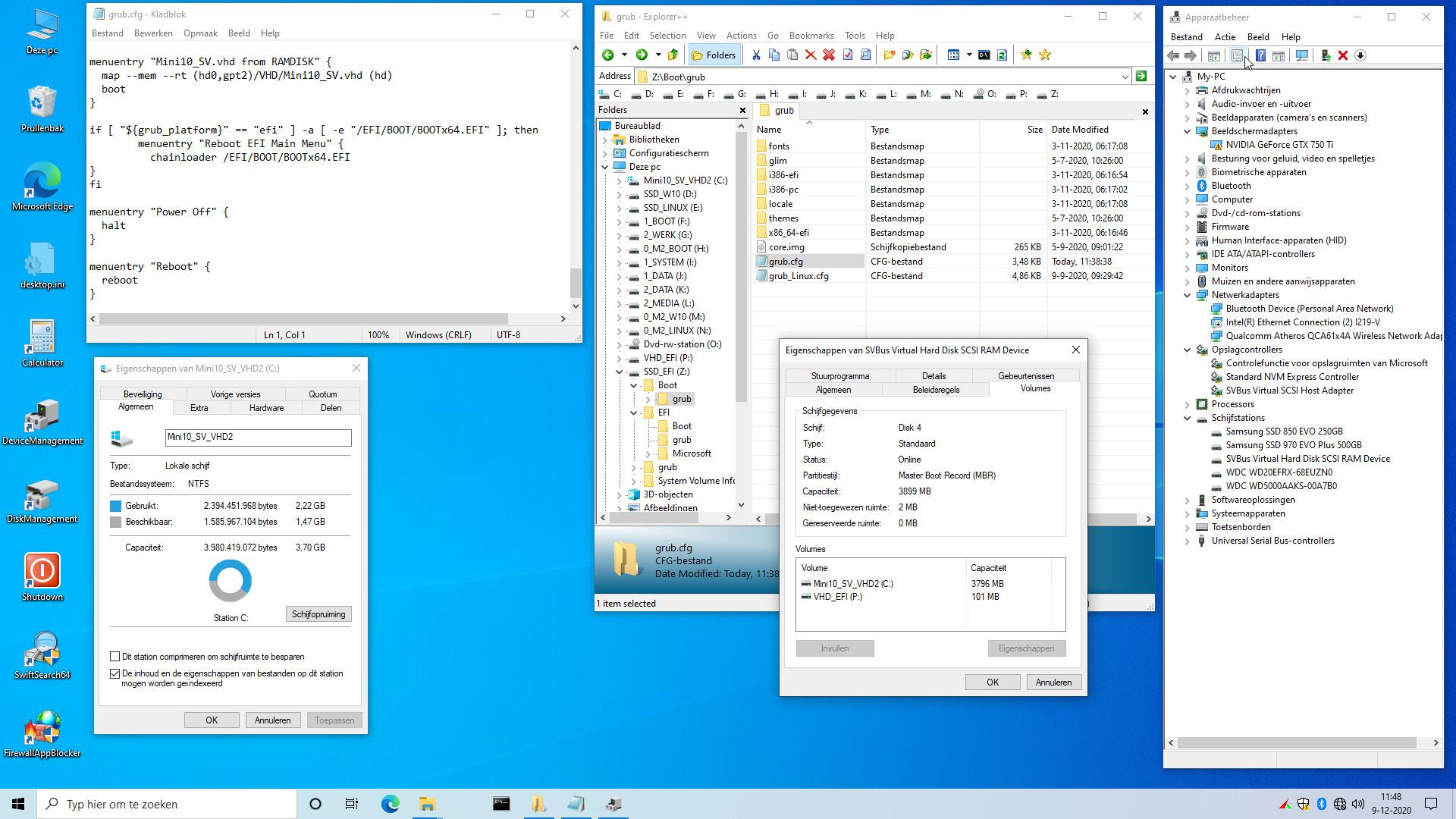Open the command prompt toolbar icon

984,55
